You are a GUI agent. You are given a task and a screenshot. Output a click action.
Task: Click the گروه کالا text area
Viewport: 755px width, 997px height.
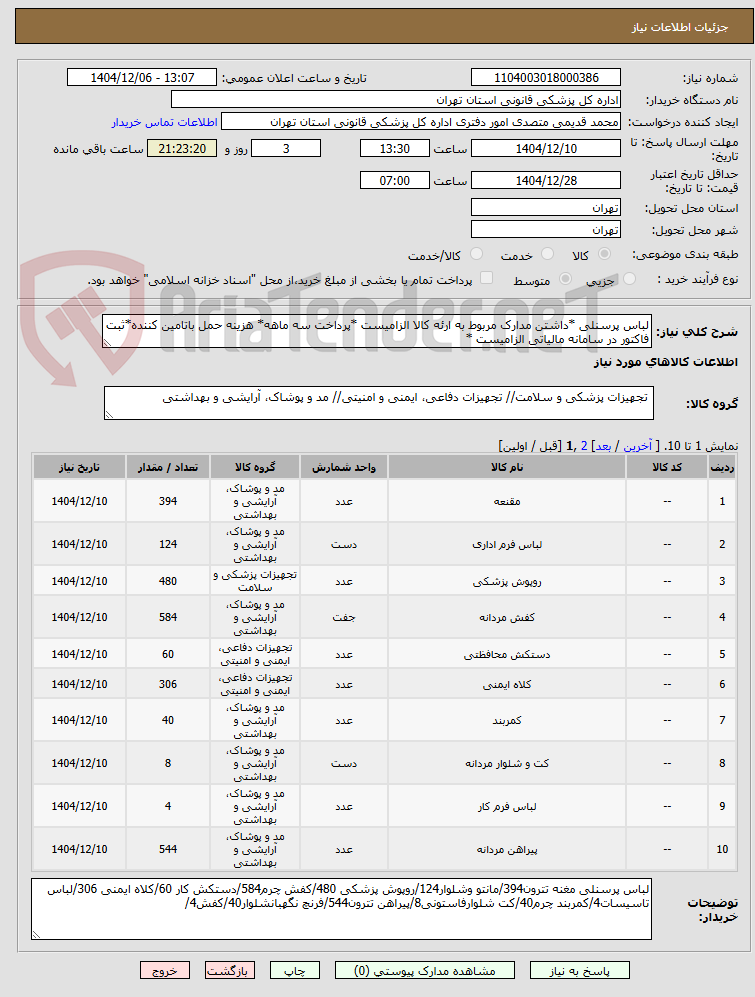[x=378, y=403]
